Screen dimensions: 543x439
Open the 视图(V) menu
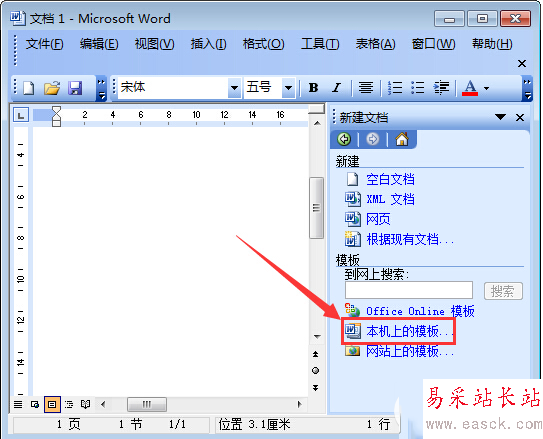(154, 44)
